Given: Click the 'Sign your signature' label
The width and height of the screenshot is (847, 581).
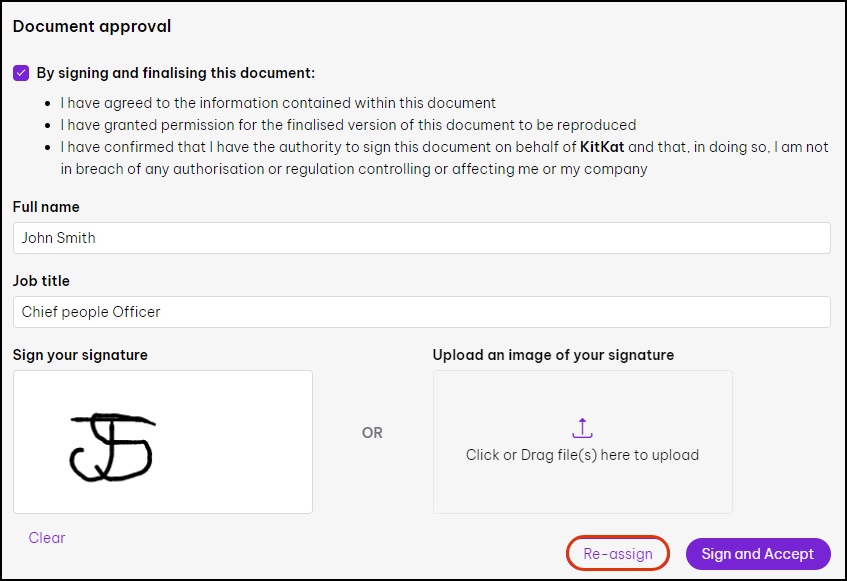Looking at the screenshot, I should tap(80, 355).
